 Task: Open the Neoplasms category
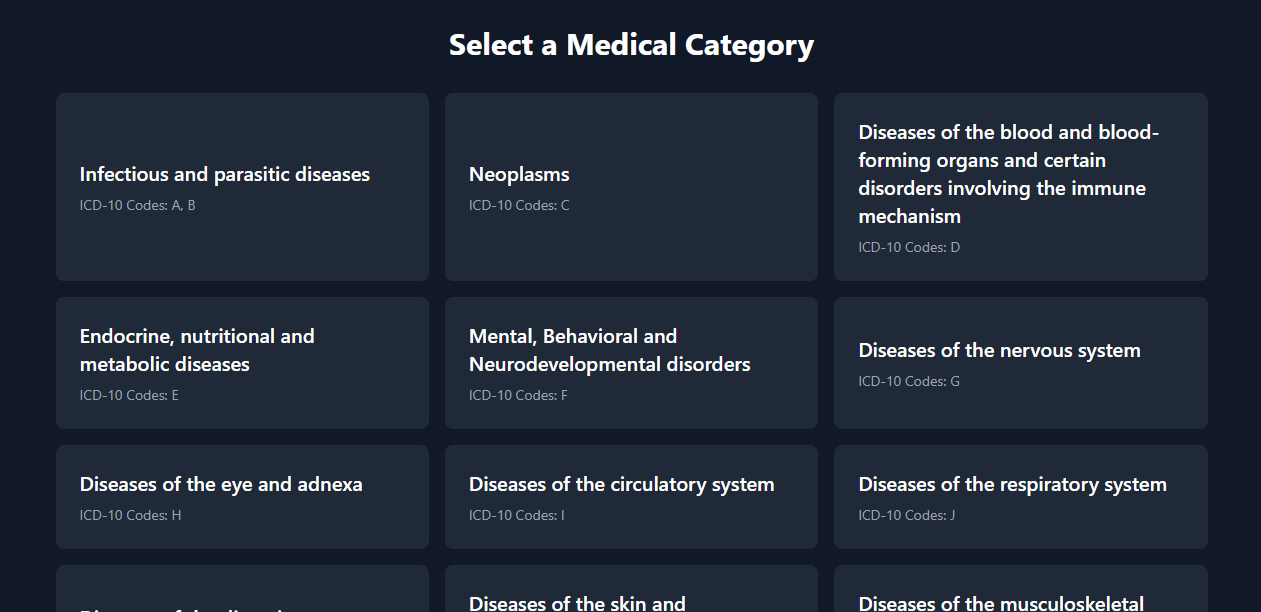(x=631, y=187)
